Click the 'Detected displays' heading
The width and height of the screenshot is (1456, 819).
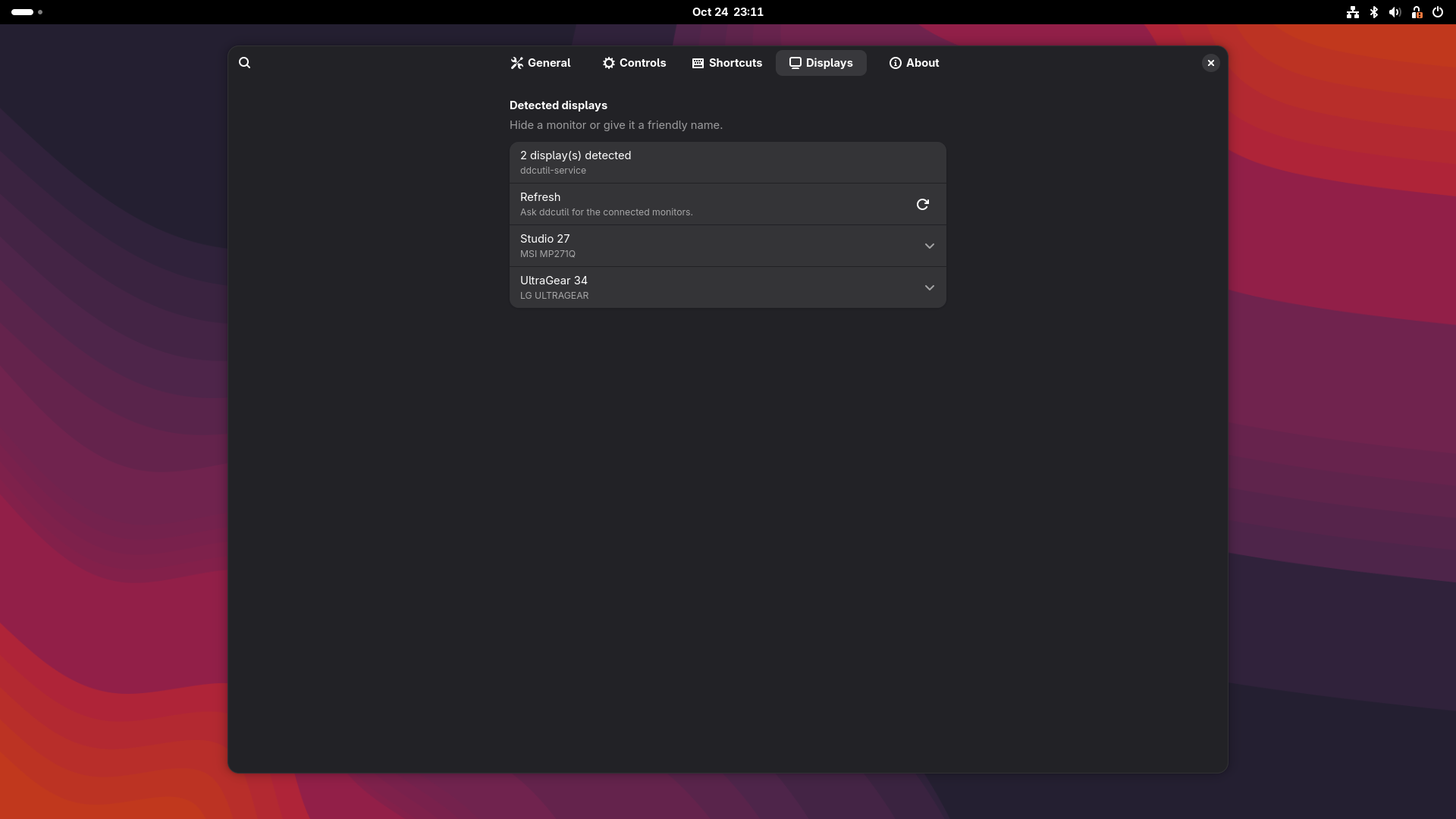click(558, 105)
